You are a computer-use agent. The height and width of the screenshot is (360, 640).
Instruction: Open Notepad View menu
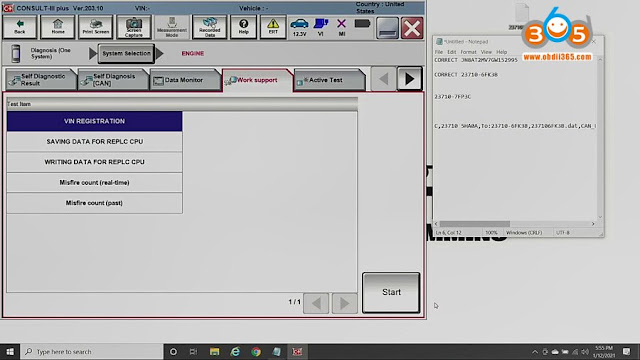pos(486,52)
